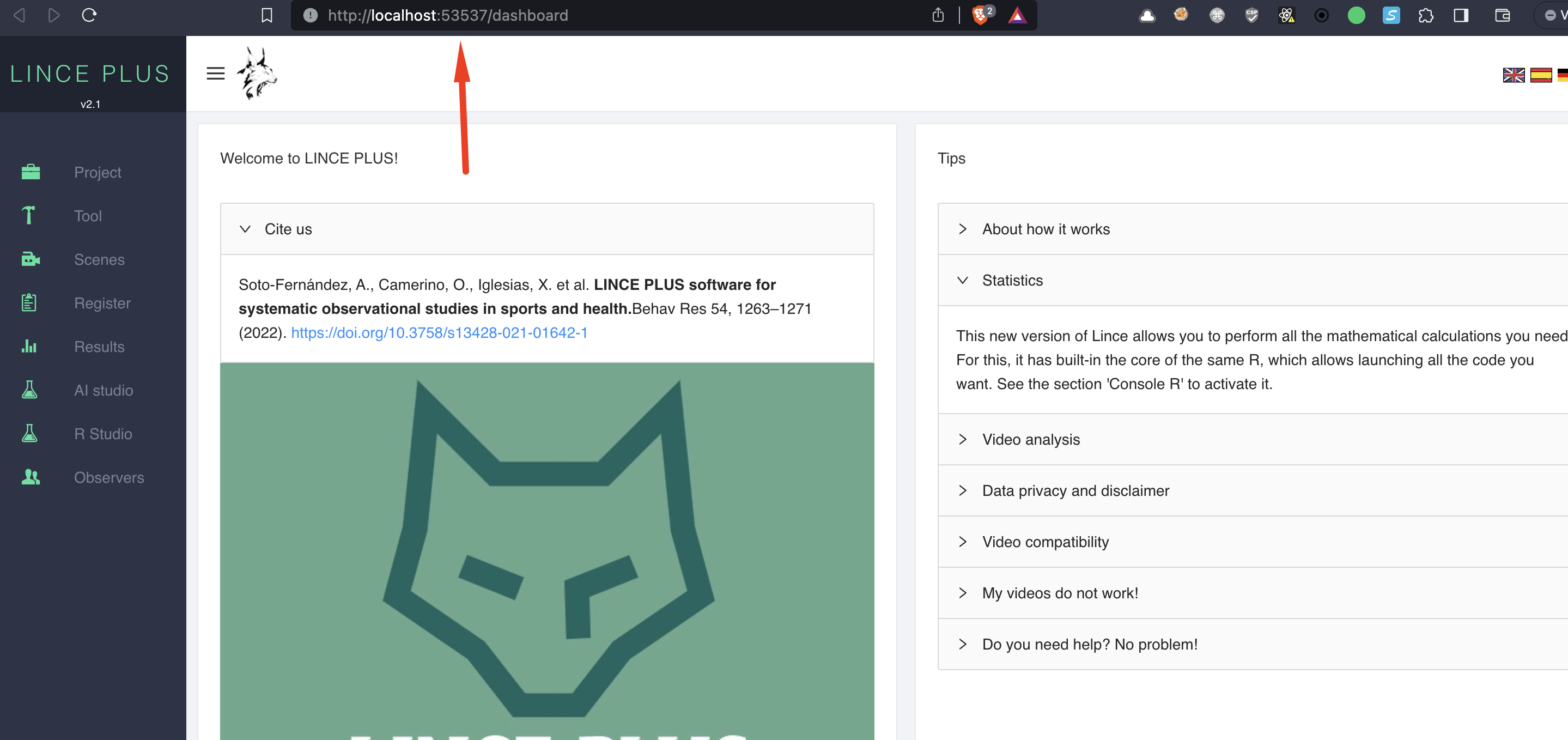This screenshot has width=1568, height=740.
Task: Click the R Studio flask icon
Action: tap(29, 434)
